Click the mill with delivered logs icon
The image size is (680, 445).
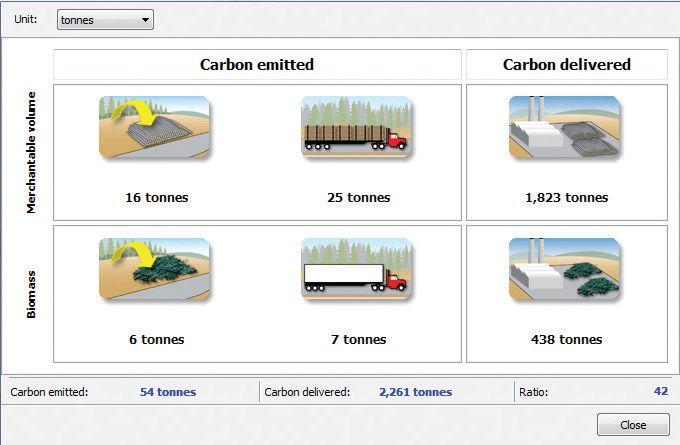click(x=565, y=128)
